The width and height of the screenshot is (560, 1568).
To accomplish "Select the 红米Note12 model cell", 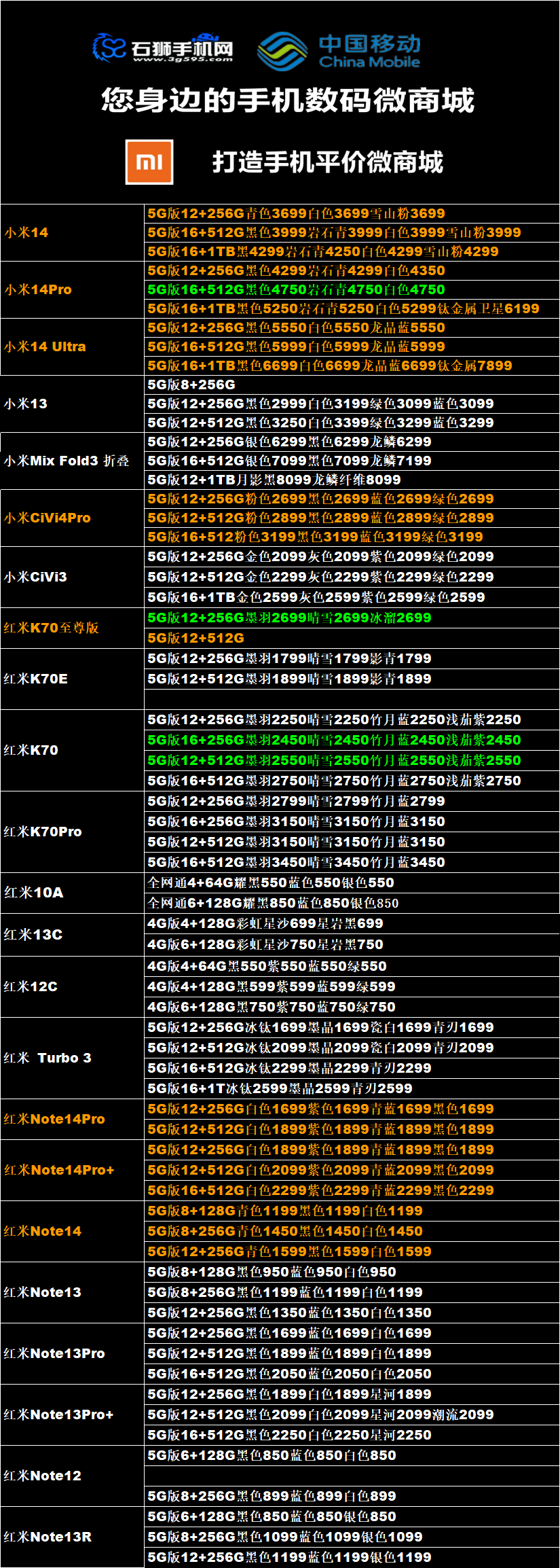I will point(73,1476).
